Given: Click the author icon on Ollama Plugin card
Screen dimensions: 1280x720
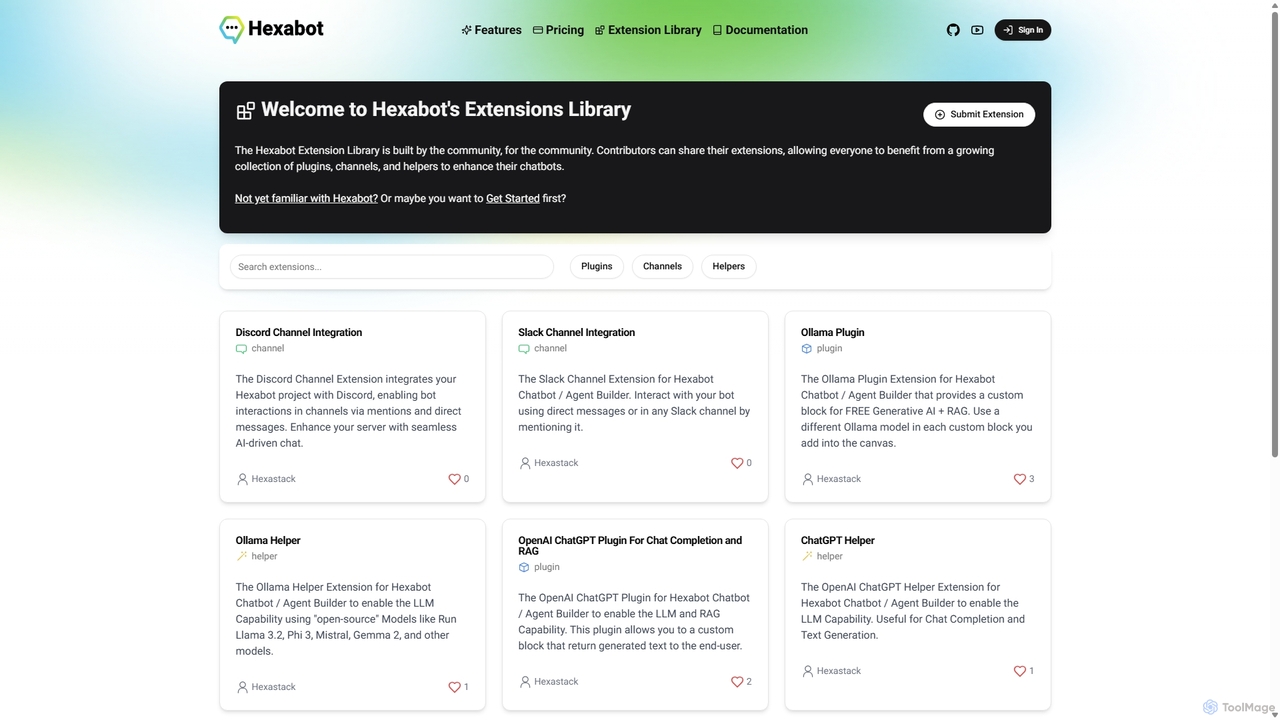Looking at the screenshot, I should click(808, 479).
